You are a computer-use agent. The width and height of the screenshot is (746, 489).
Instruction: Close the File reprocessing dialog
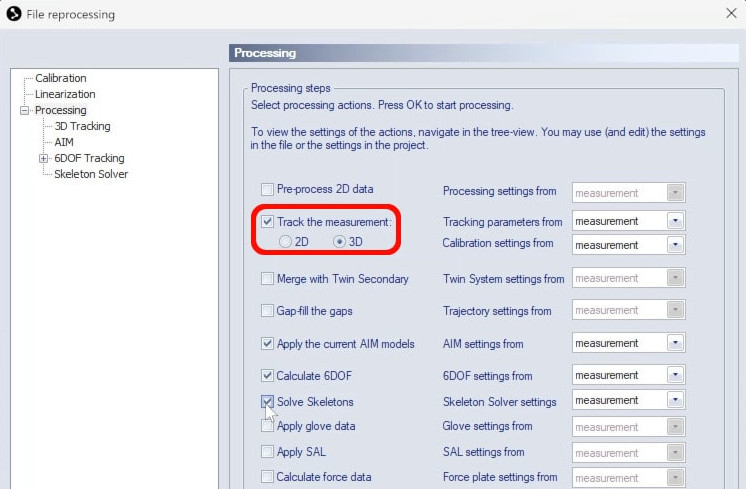[x=729, y=14]
